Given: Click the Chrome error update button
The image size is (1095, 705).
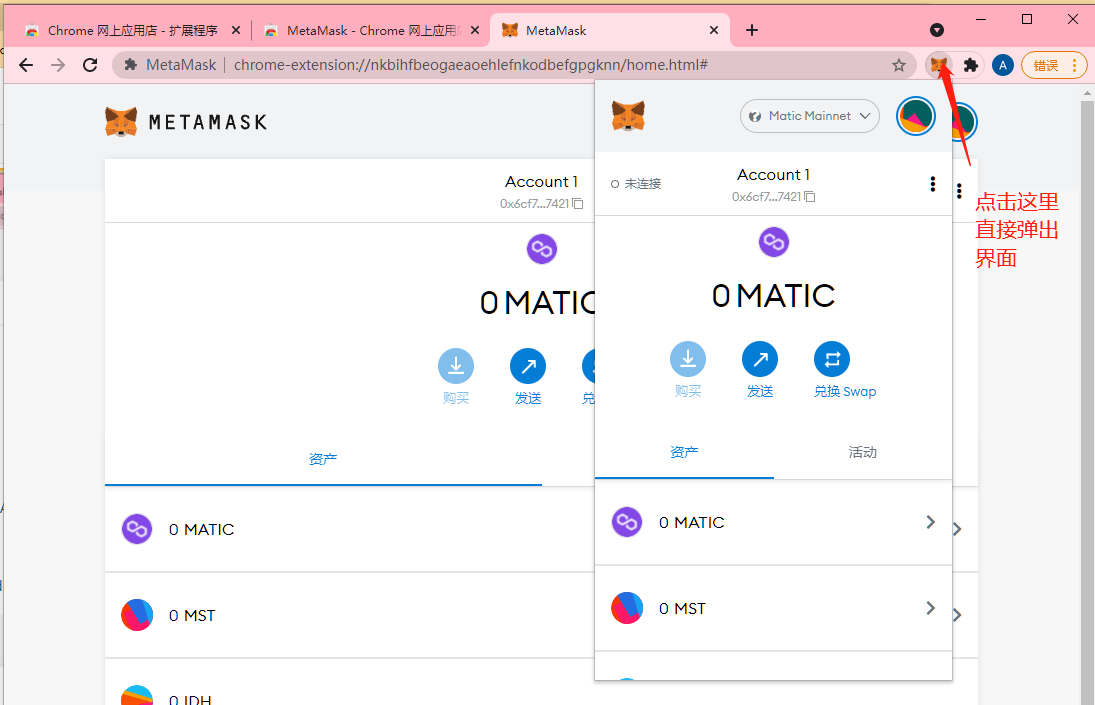Looking at the screenshot, I should click(1053, 65).
